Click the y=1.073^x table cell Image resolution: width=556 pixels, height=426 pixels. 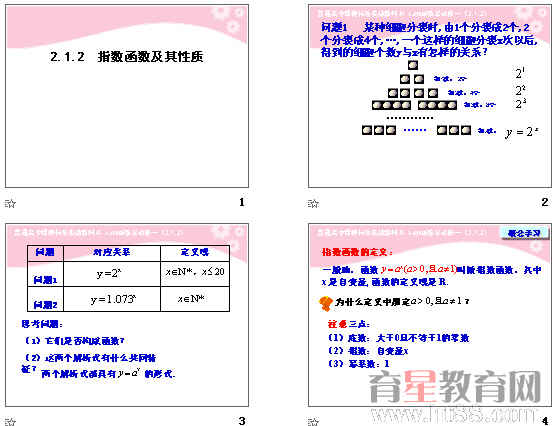tap(112, 299)
